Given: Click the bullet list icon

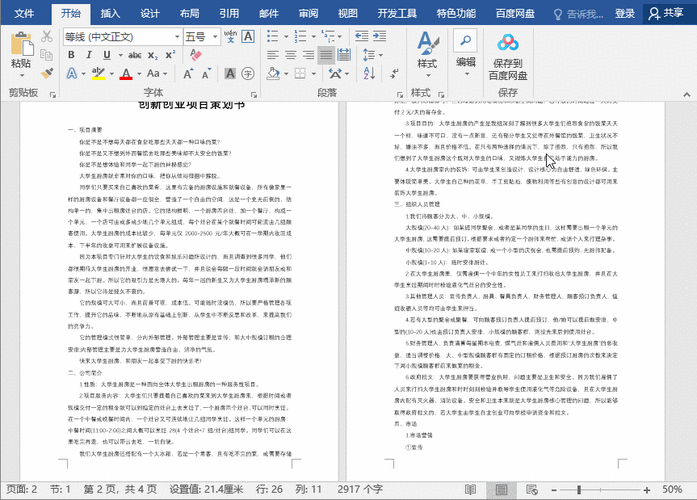Looking at the screenshot, I should (275, 37).
